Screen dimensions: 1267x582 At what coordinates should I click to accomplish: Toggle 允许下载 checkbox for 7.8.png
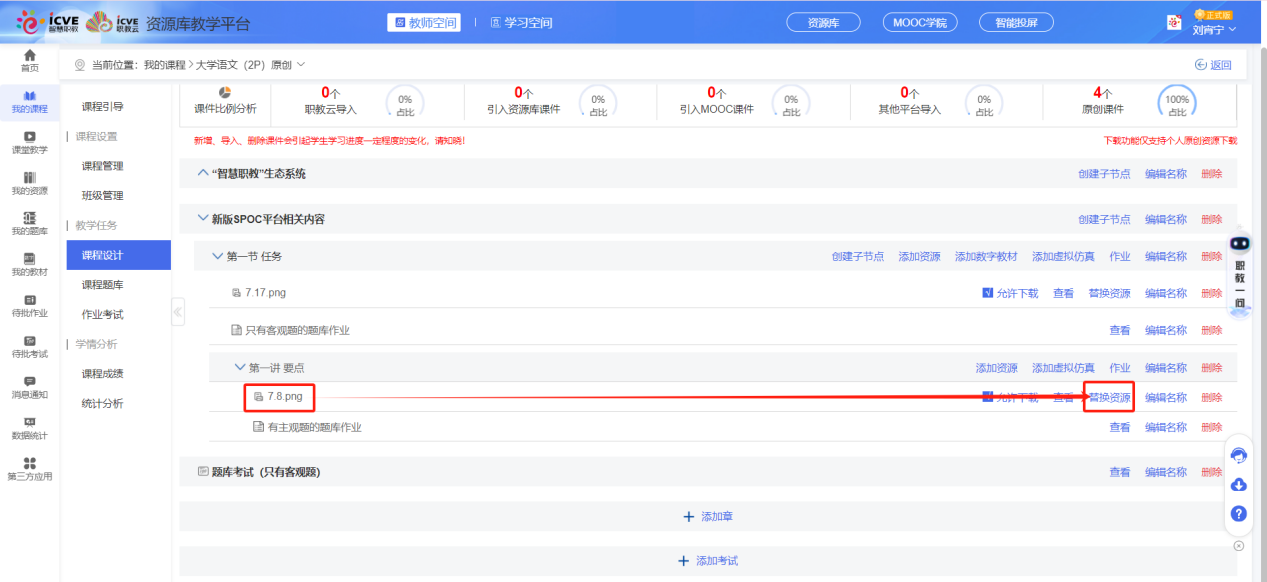[x=988, y=397]
